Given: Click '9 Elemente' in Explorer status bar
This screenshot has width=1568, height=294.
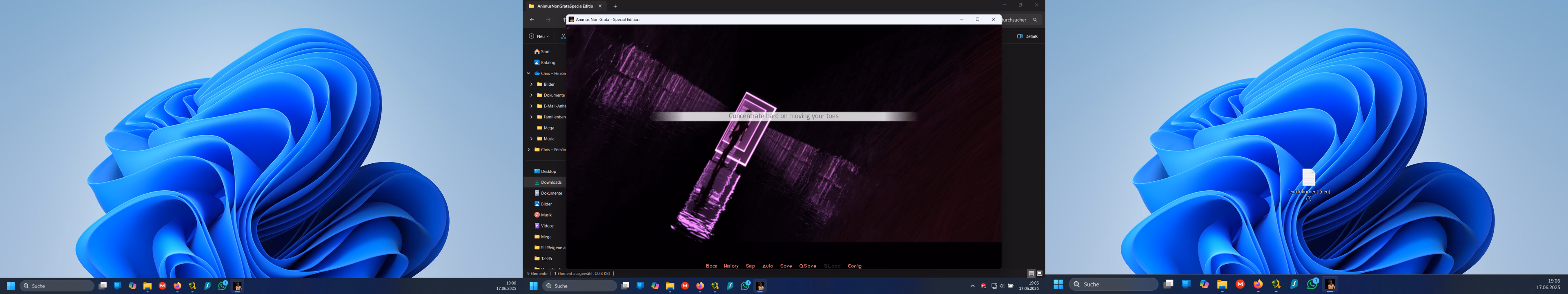Looking at the screenshot, I should click(537, 274).
